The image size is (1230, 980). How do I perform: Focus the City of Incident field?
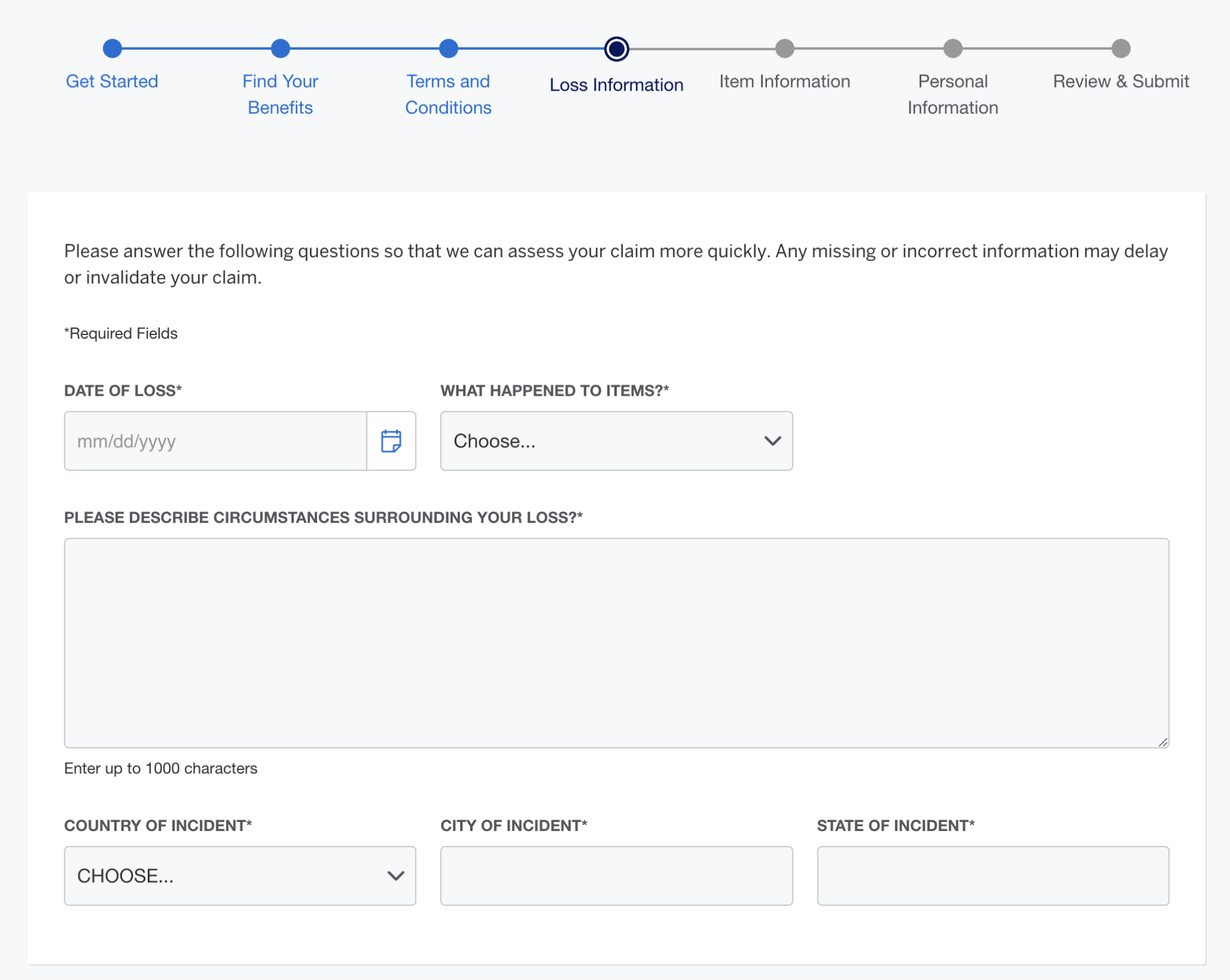click(616, 876)
